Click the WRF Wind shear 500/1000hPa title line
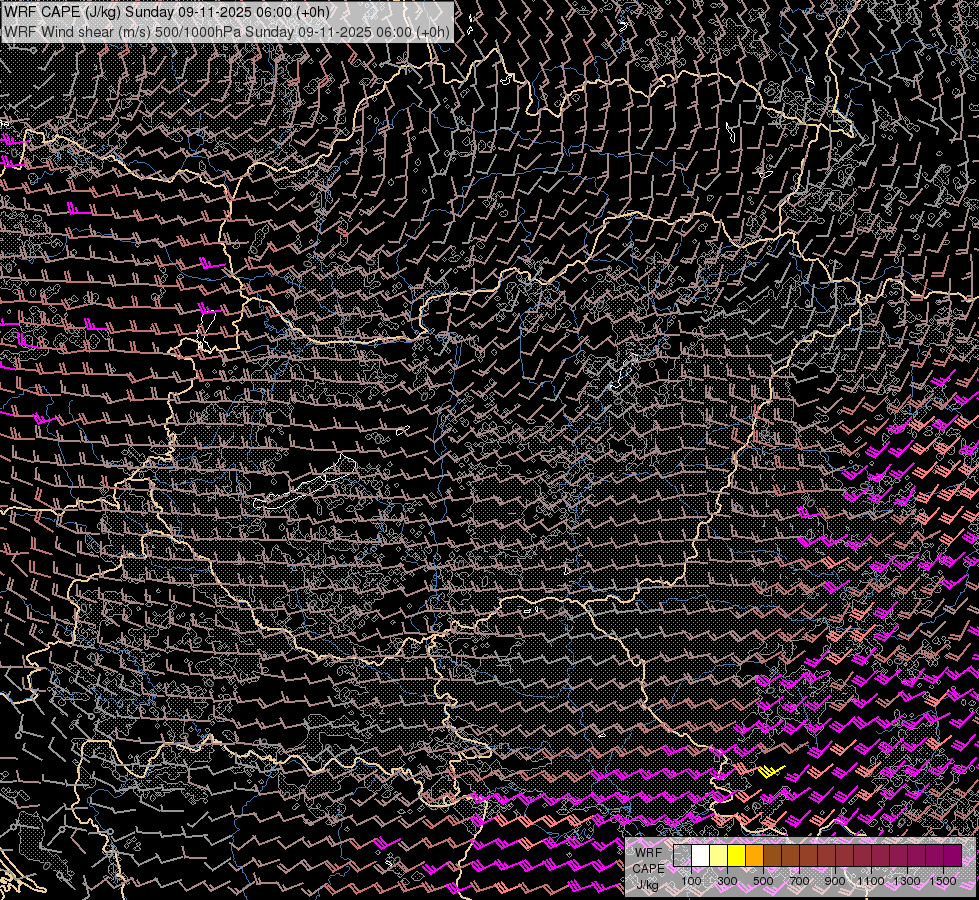The height and width of the screenshot is (900, 979). [x=227, y=32]
